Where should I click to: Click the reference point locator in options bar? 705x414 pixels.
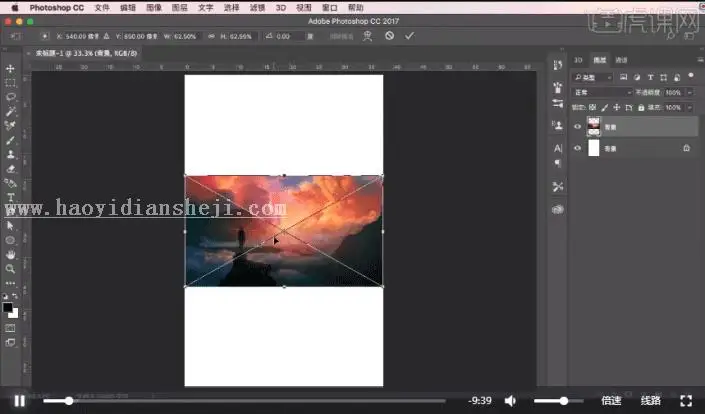(x=45, y=36)
